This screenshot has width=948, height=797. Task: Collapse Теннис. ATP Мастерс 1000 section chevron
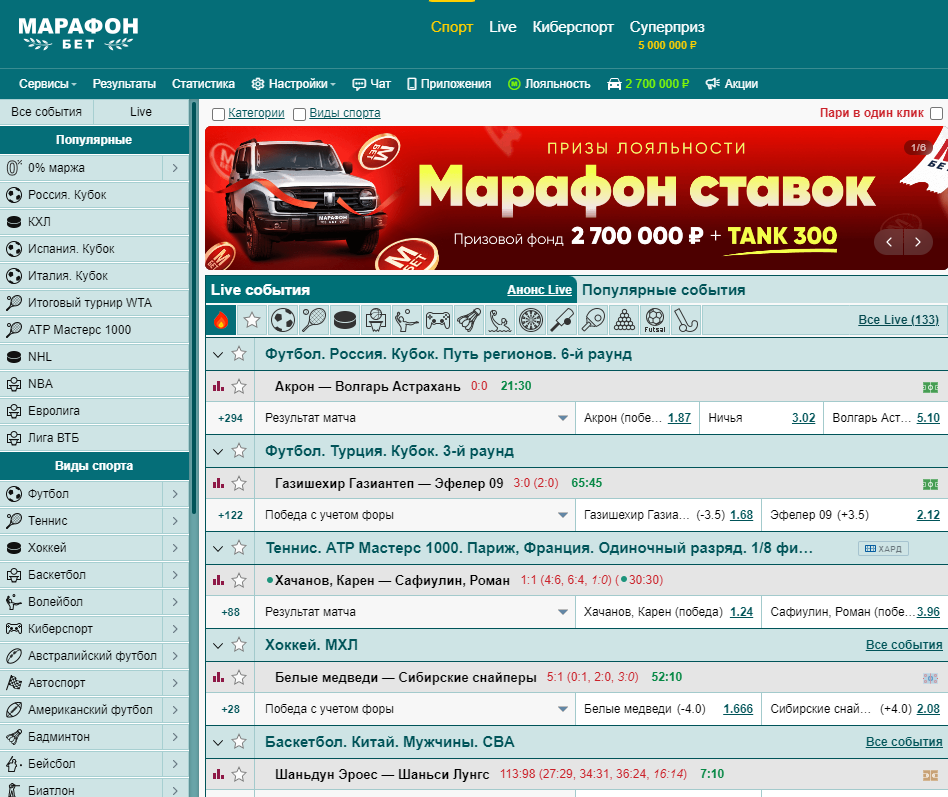[218, 548]
